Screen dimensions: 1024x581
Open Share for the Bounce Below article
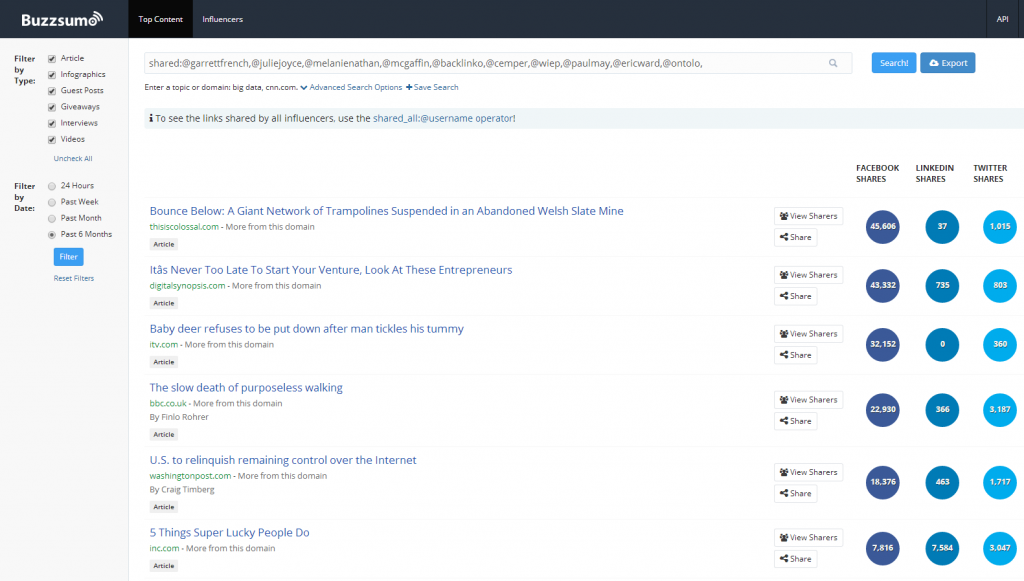(795, 237)
